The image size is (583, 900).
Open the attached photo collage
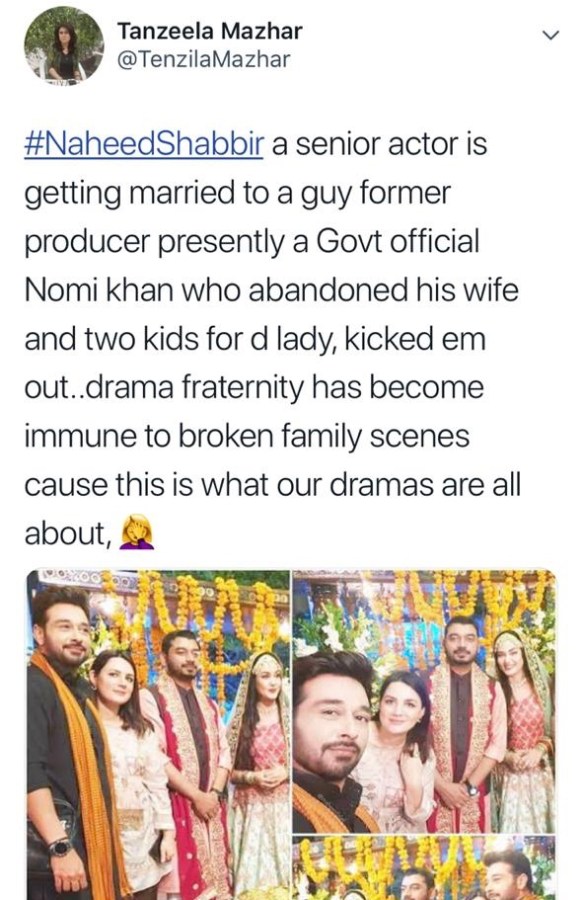pyautogui.click(x=290, y=730)
